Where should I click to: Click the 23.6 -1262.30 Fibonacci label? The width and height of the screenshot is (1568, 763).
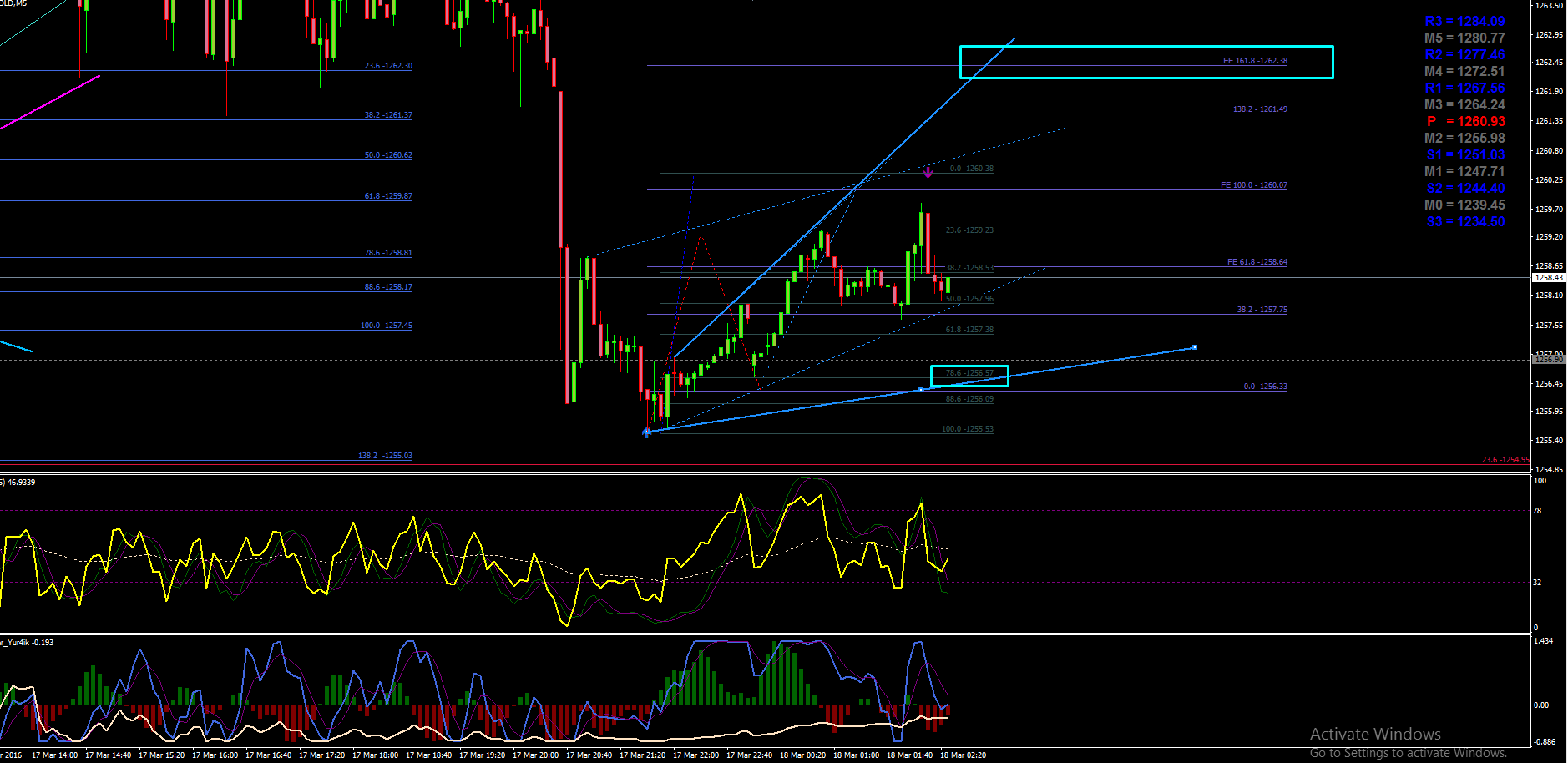388,66
